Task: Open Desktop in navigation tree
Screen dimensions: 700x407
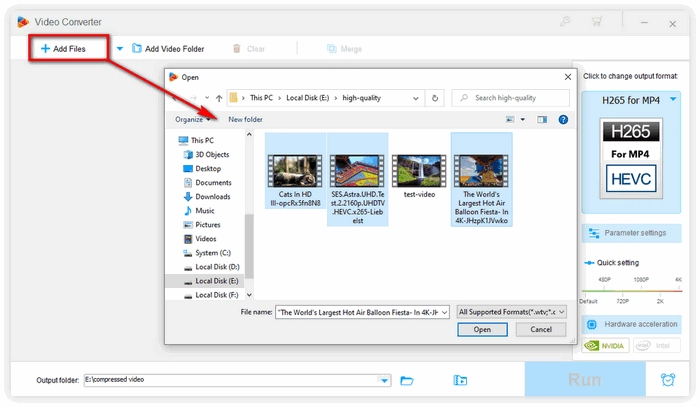Action: 202,168
